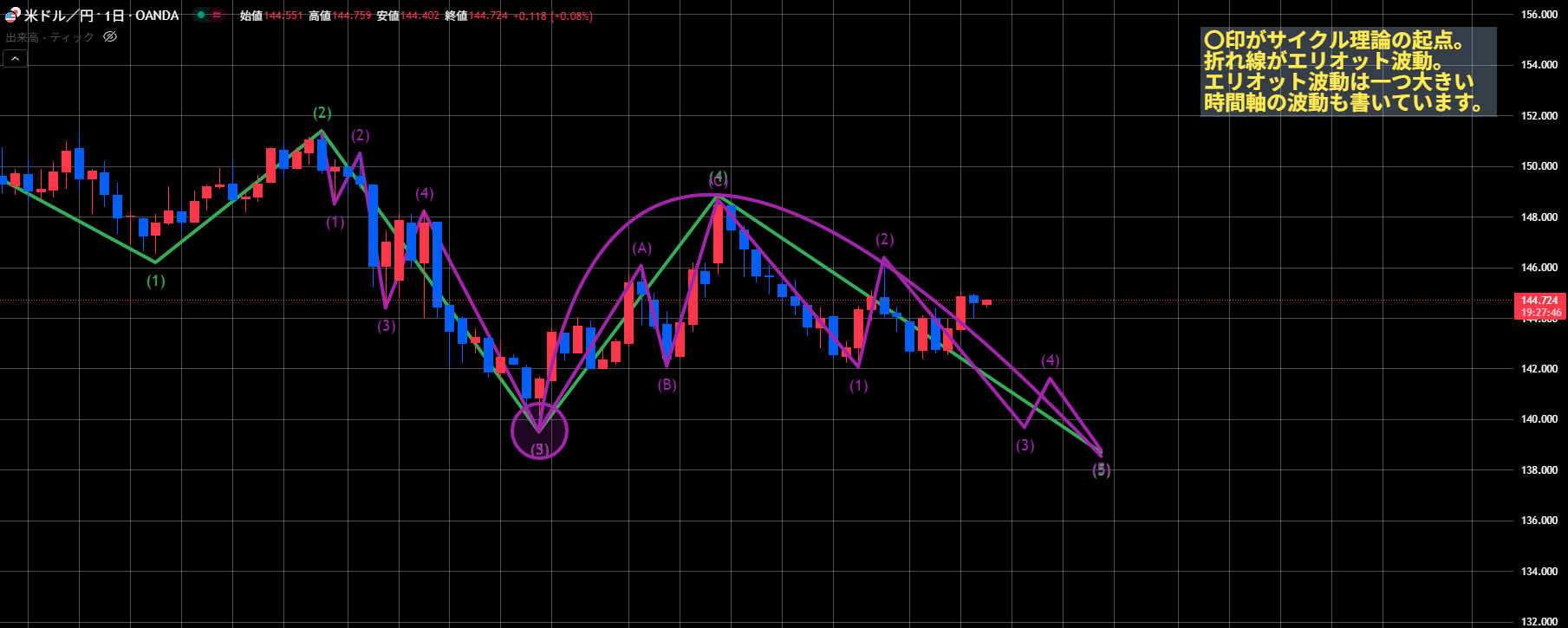Open symbol search from 米ドル／円 title
This screenshot has width=1568, height=628.
coord(59,16)
